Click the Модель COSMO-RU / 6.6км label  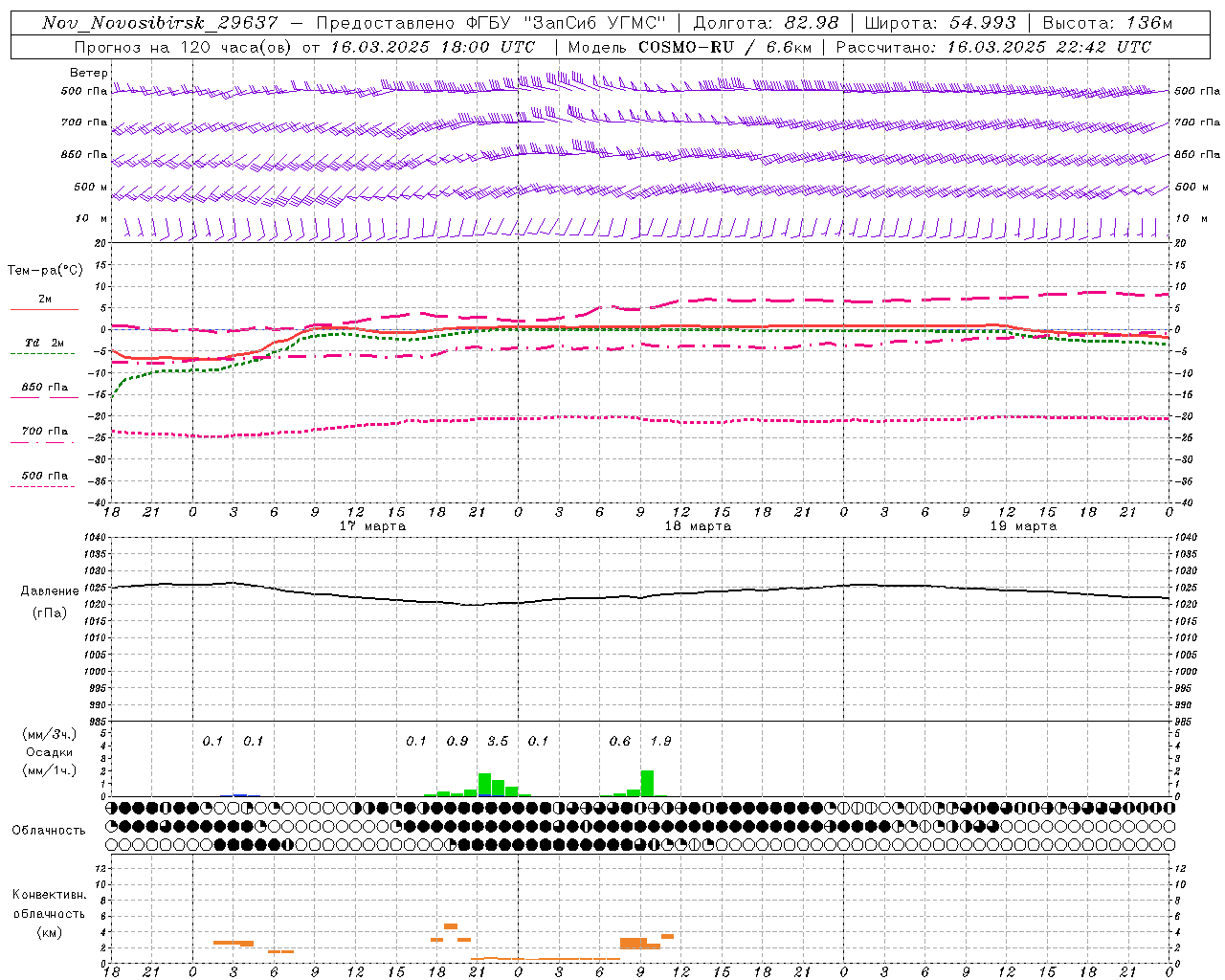point(690,47)
